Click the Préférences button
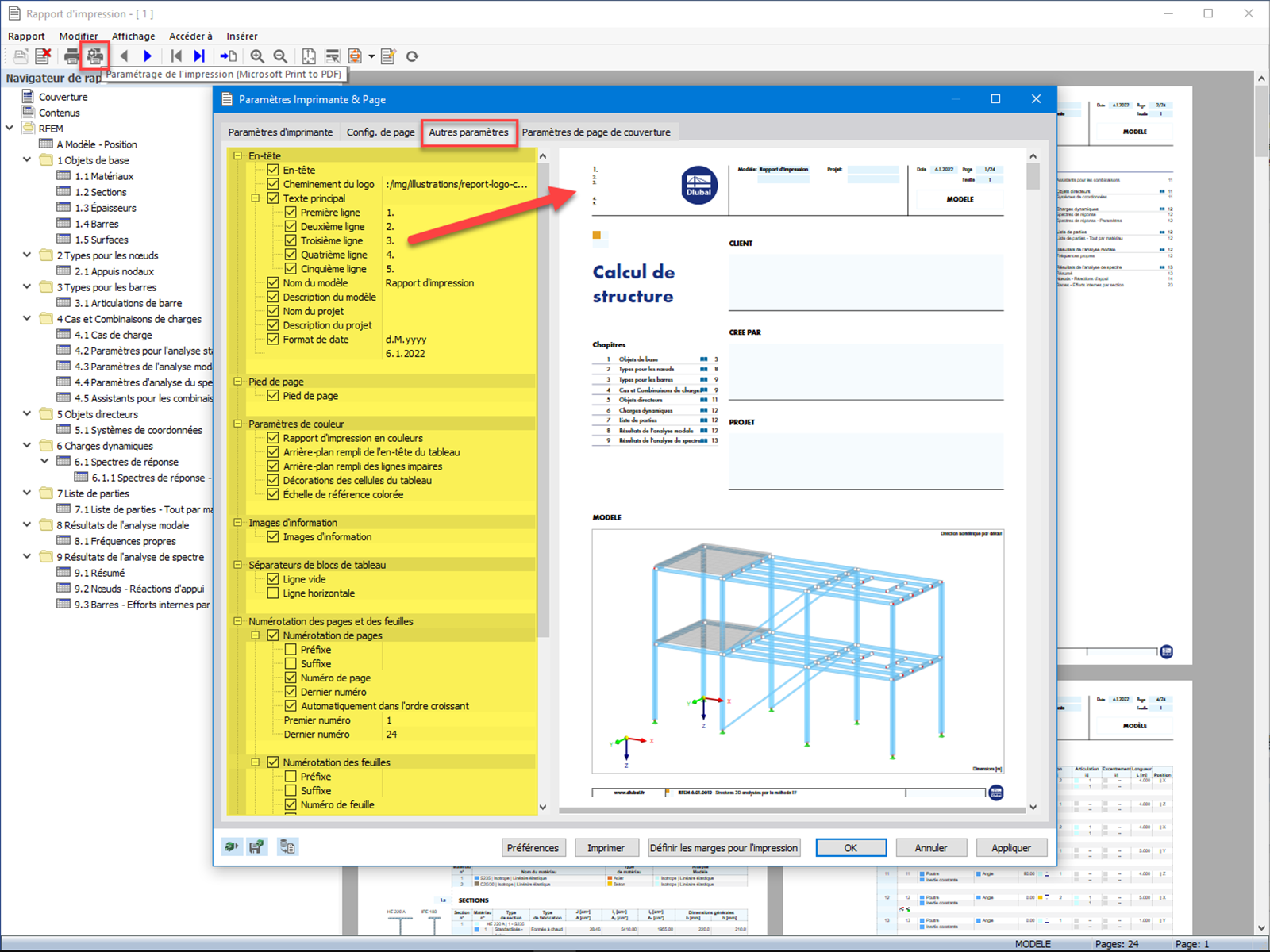 click(533, 847)
